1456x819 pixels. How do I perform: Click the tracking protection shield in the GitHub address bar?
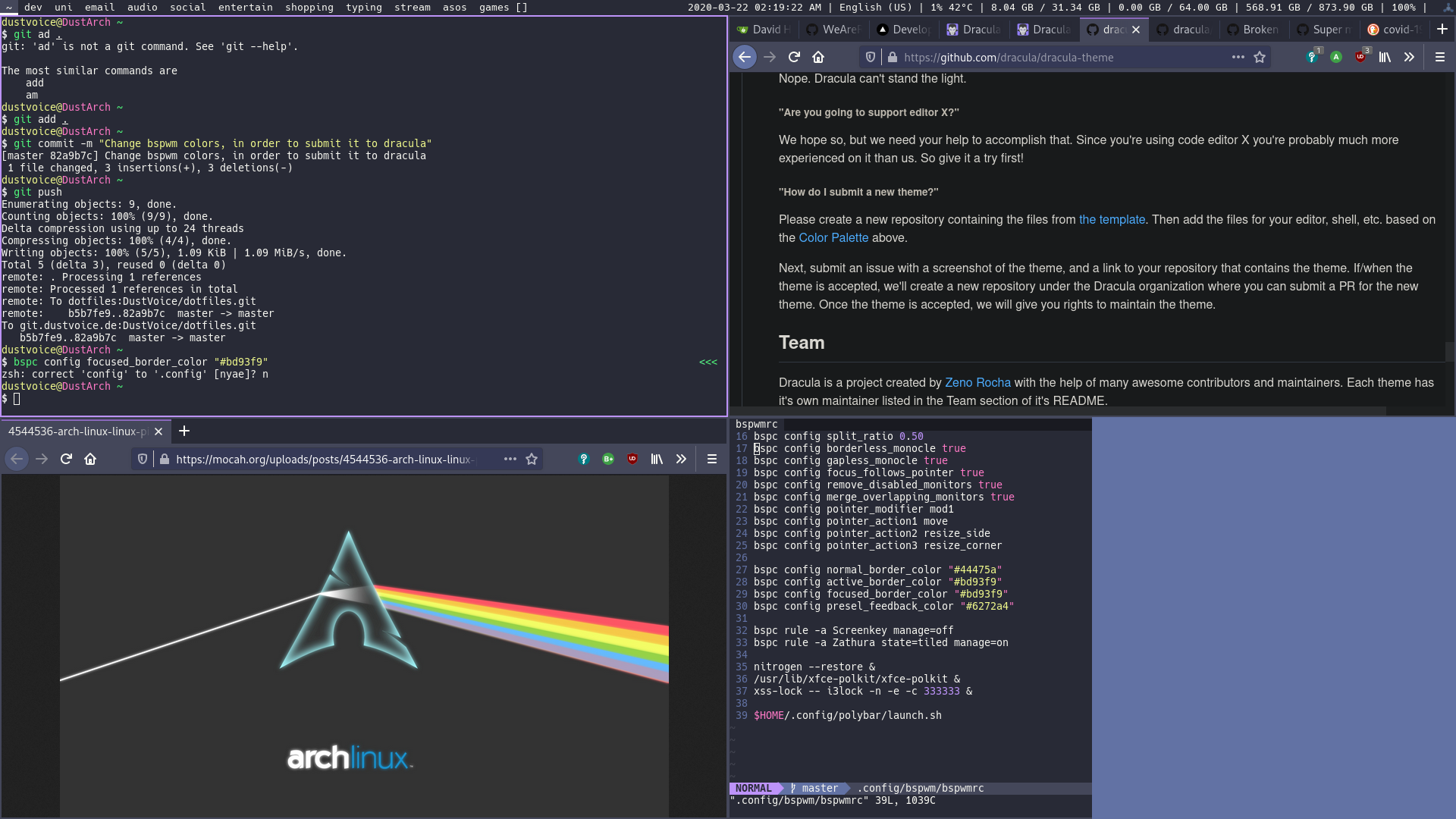click(x=871, y=57)
